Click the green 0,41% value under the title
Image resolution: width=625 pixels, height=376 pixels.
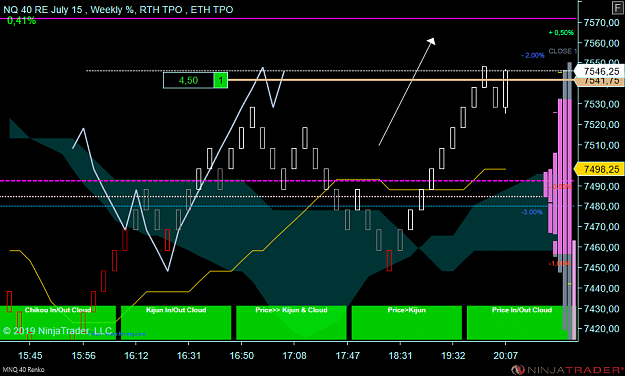[22, 21]
